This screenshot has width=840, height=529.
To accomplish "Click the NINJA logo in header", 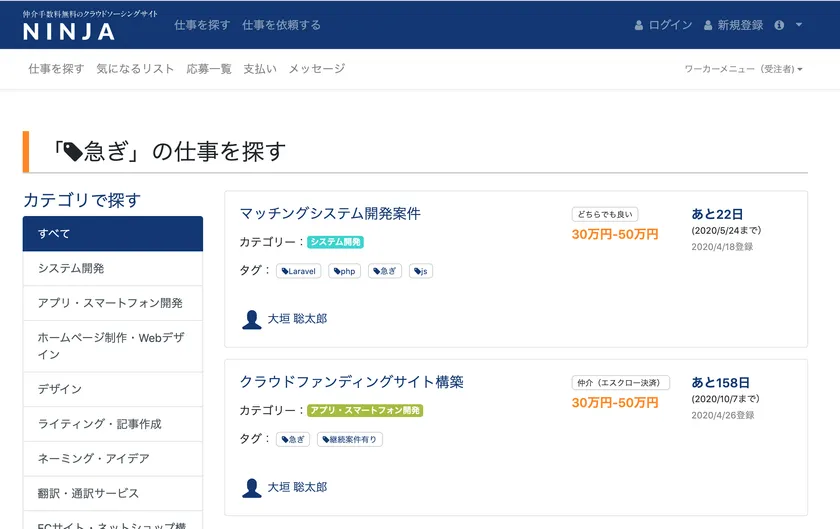I will (70, 31).
